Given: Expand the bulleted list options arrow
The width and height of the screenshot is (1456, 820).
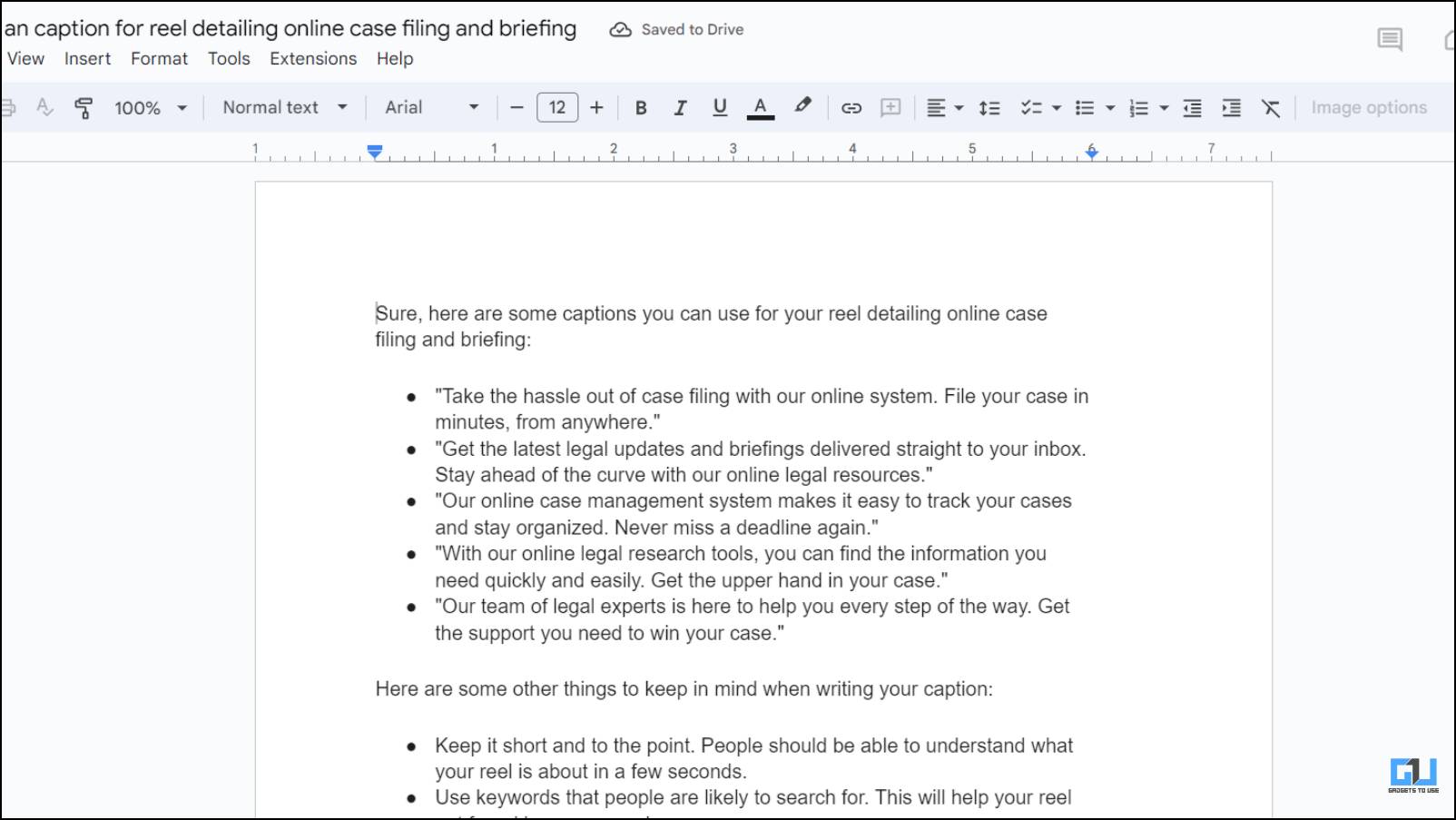Looking at the screenshot, I should (x=1110, y=108).
